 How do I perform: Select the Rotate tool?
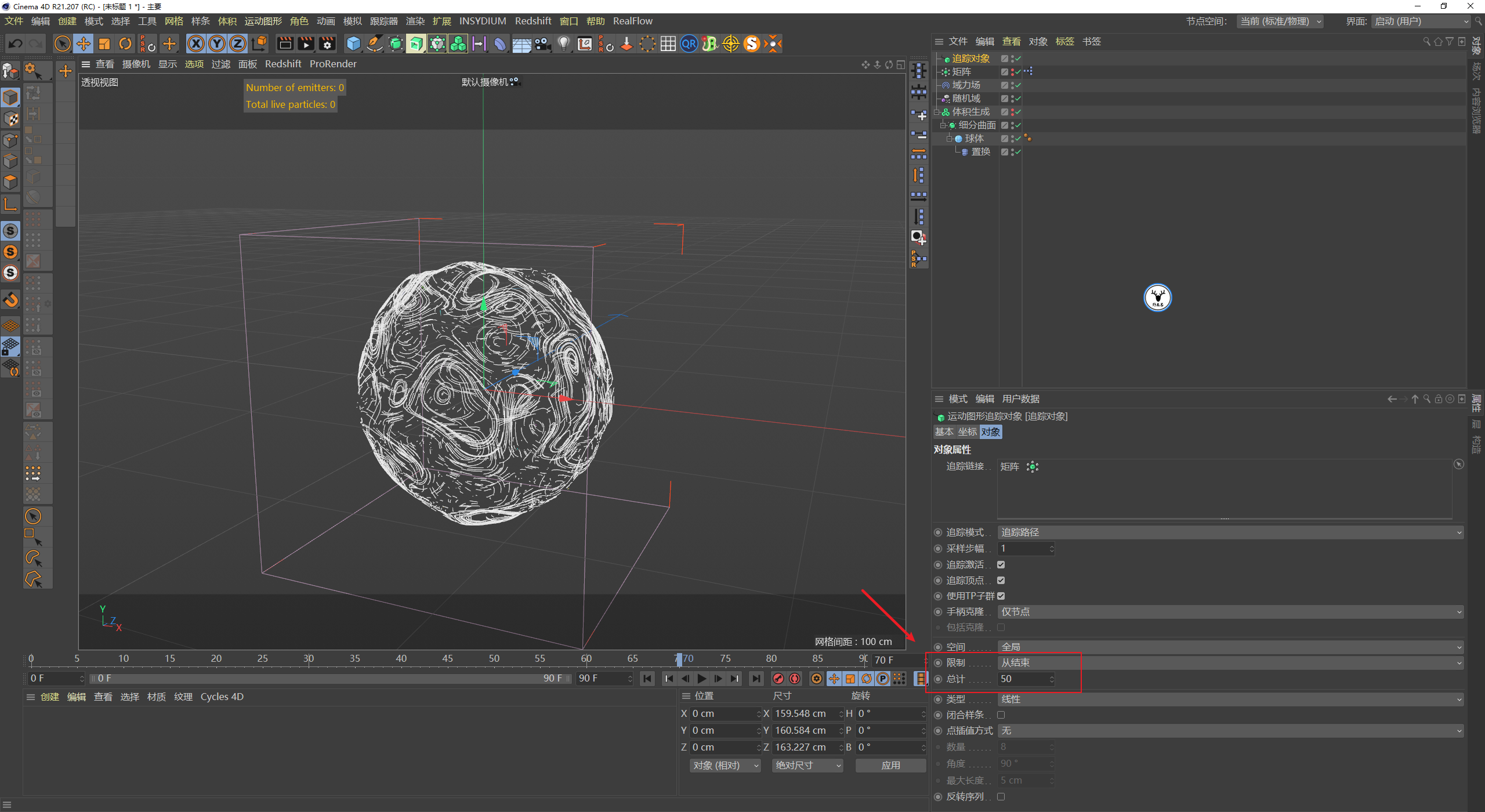coord(125,43)
